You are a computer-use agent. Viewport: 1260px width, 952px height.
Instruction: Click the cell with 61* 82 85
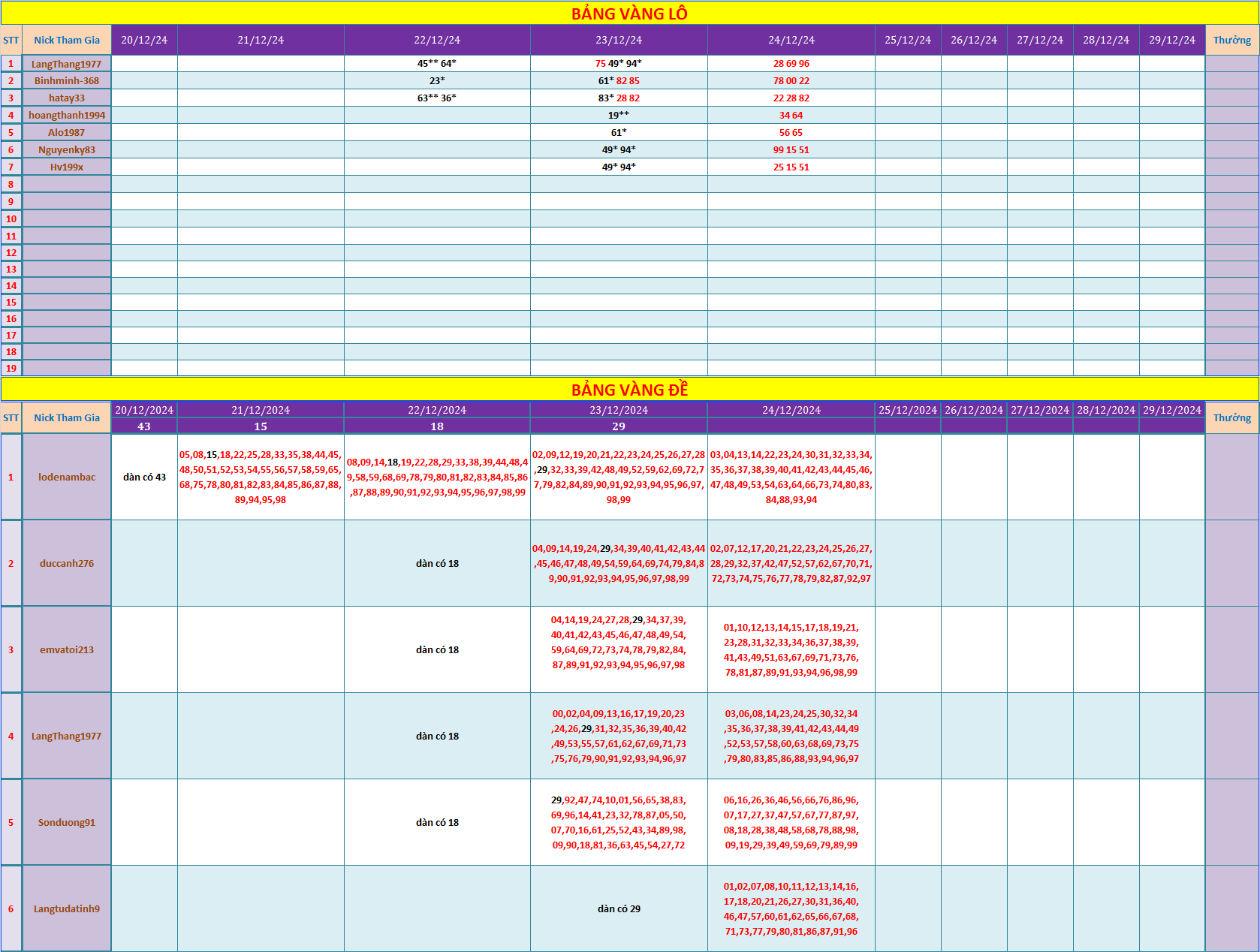pyautogui.click(x=619, y=80)
